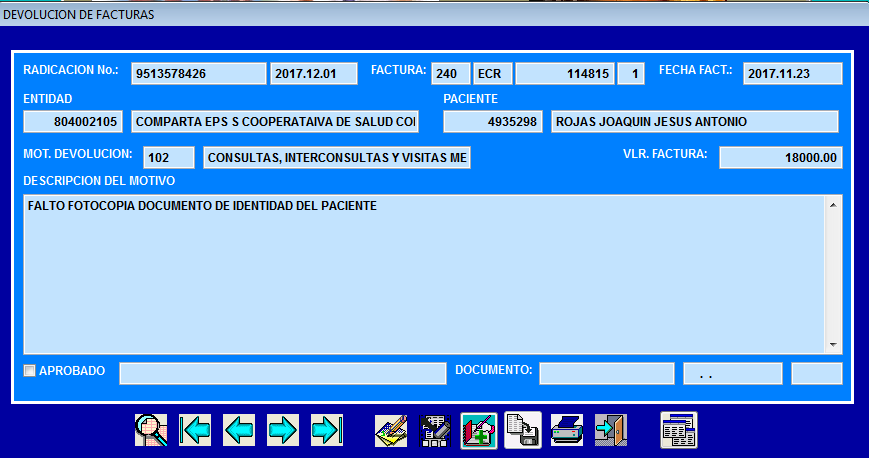The height and width of the screenshot is (458, 869).
Task: Go to first record arrow
Action: click(x=195, y=430)
